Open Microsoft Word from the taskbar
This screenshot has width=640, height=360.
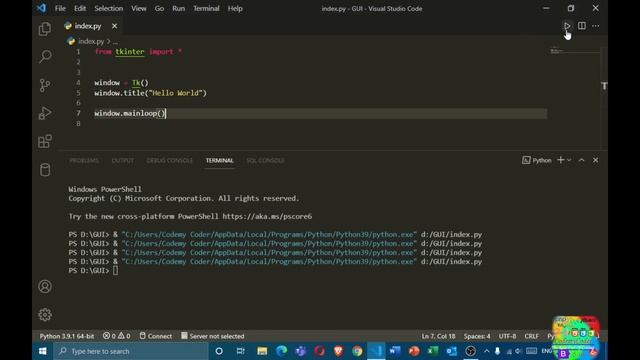(x=395, y=351)
